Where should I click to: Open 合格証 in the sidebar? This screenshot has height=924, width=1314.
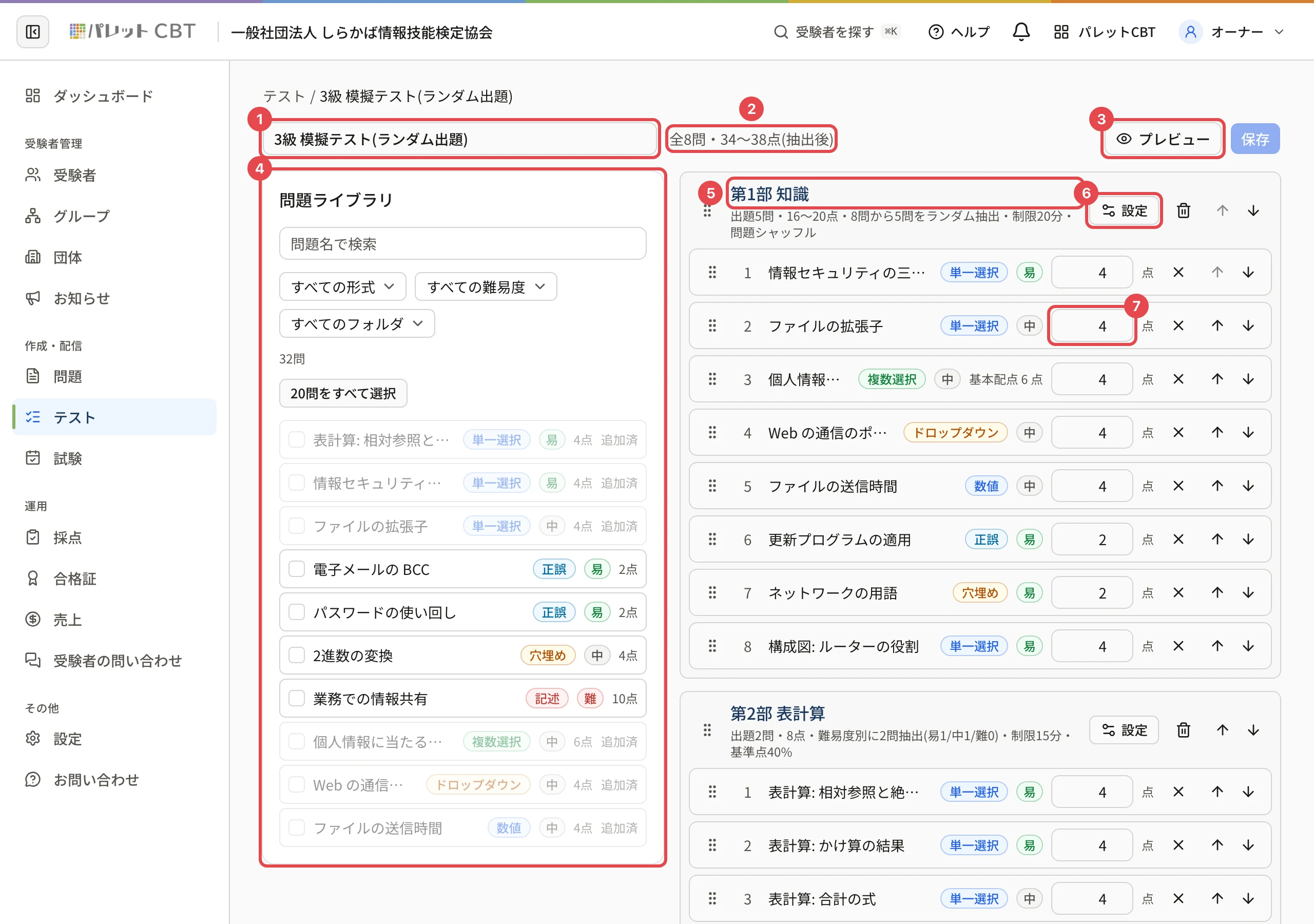point(114,578)
